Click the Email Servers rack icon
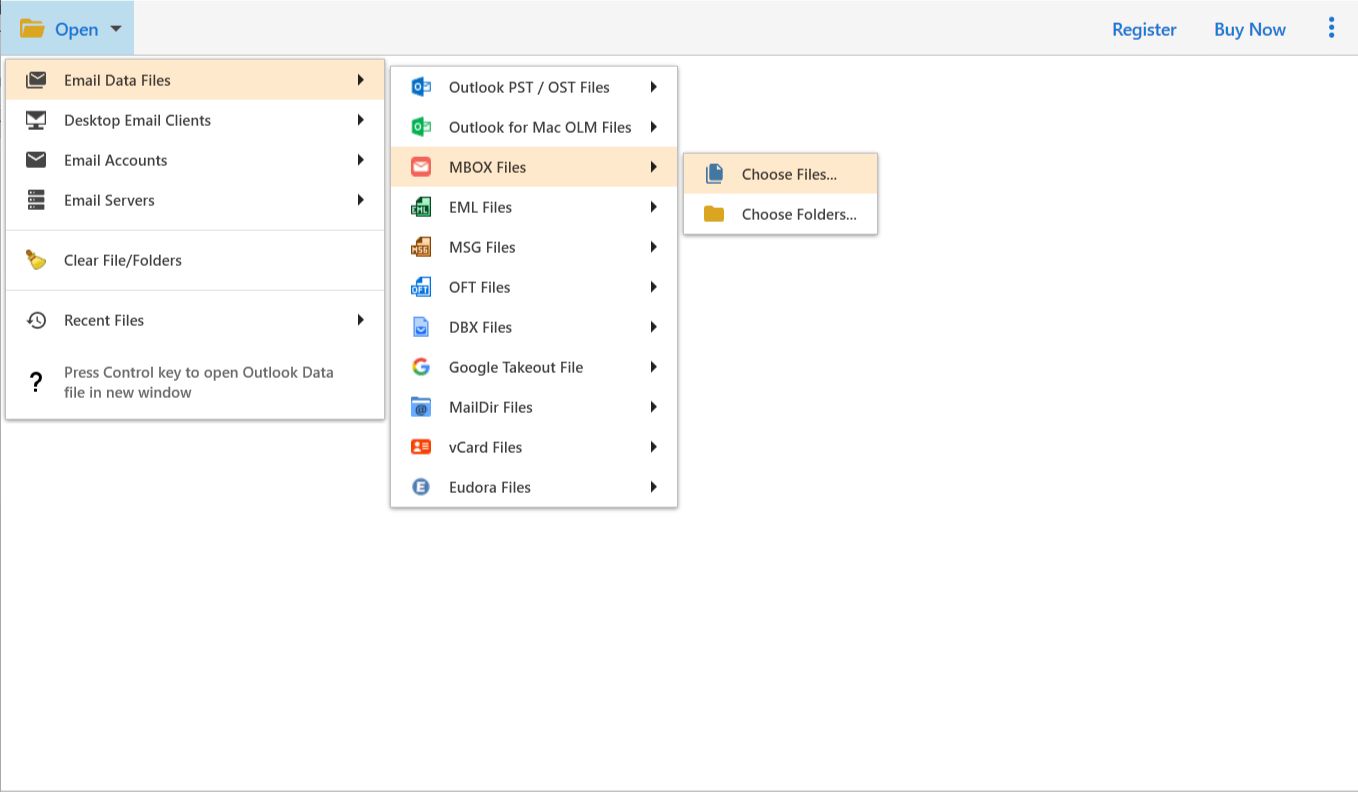Screen dimensions: 1358x792 36,200
